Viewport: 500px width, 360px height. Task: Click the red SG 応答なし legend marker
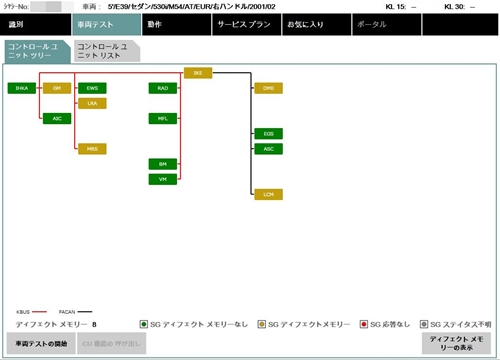364,324
